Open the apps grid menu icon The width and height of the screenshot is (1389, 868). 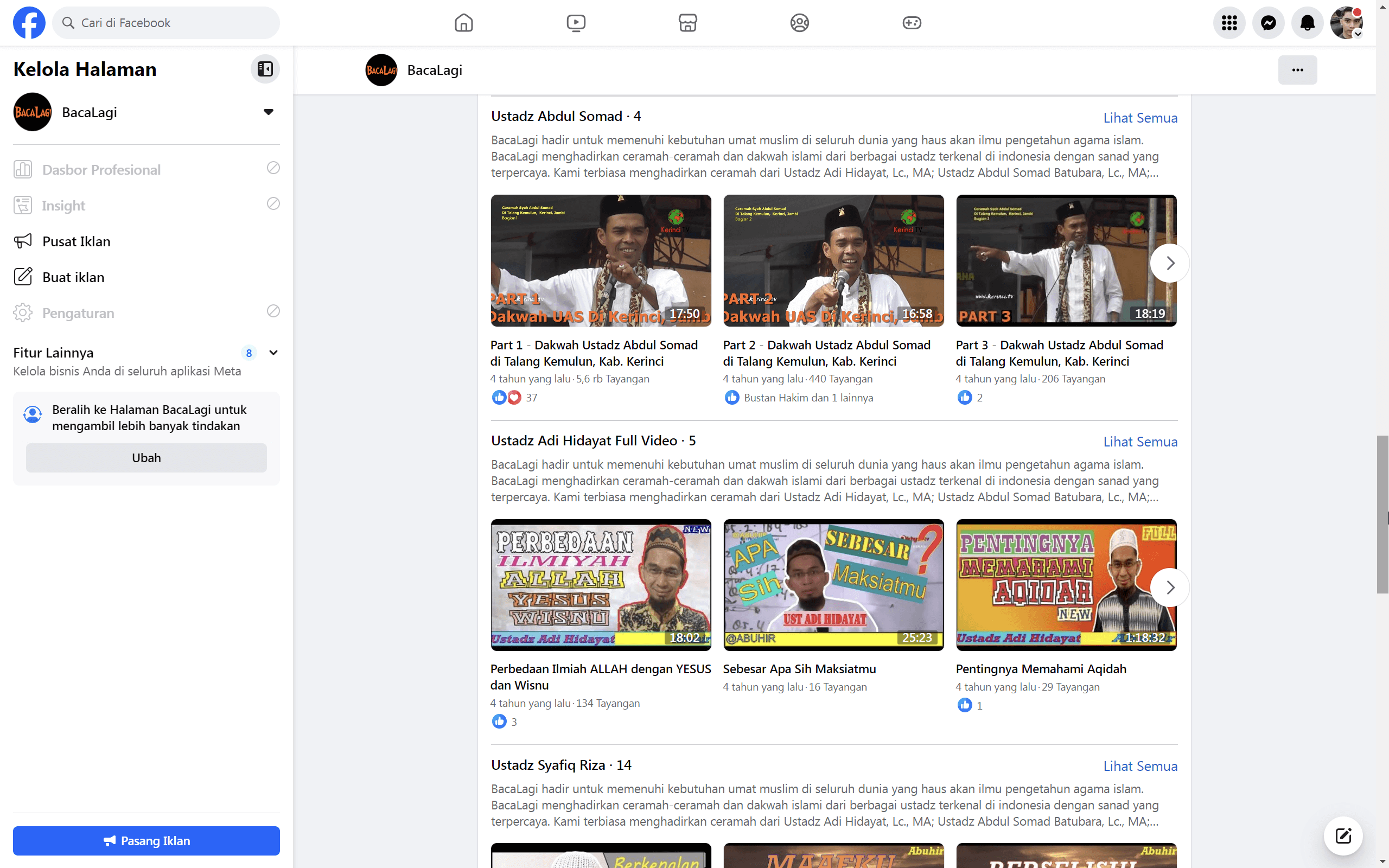click(x=1229, y=23)
